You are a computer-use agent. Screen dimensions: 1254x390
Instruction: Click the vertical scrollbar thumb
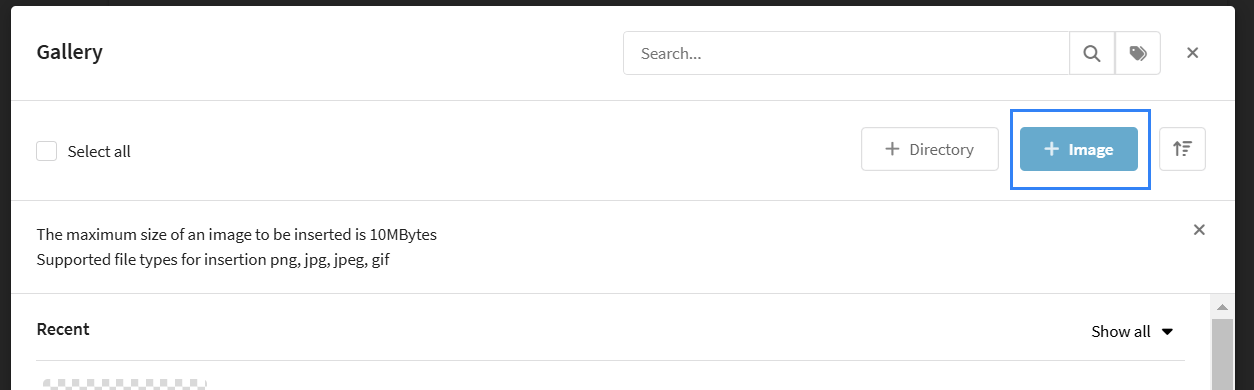[1221, 354]
